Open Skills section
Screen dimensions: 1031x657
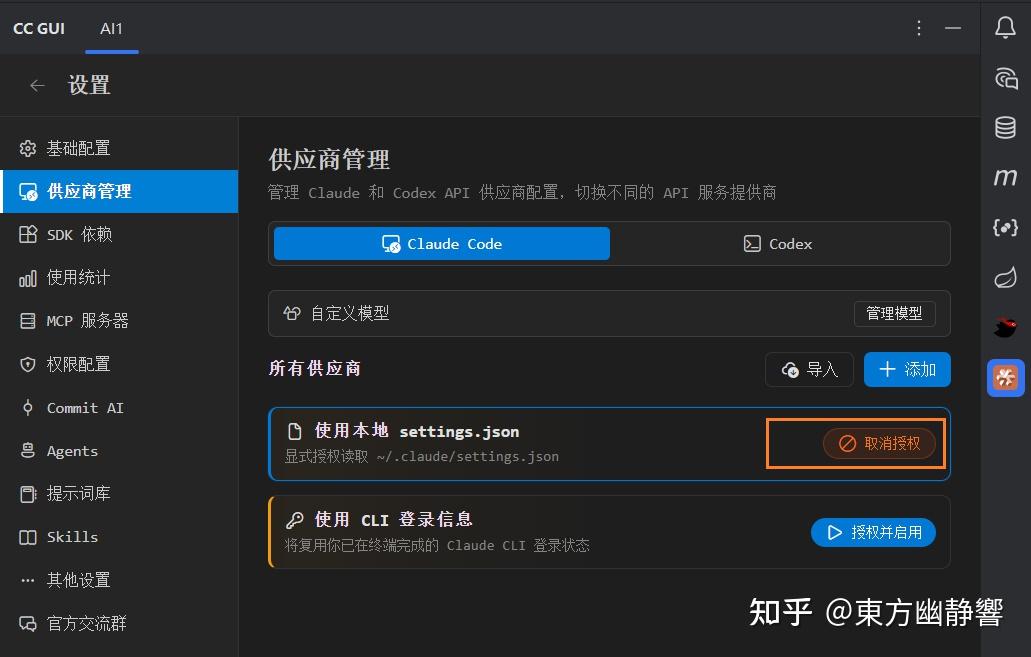[119, 537]
